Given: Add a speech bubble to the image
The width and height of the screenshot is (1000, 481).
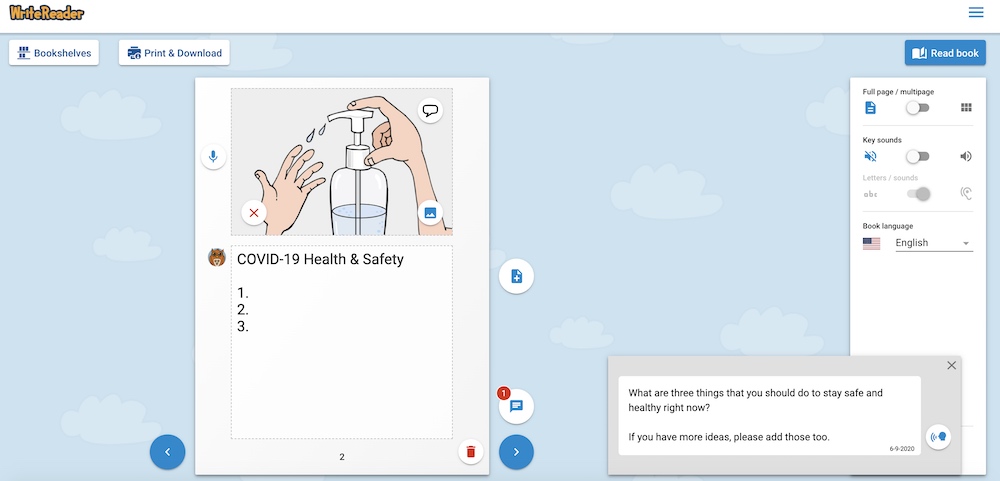Looking at the screenshot, I should point(430,110).
